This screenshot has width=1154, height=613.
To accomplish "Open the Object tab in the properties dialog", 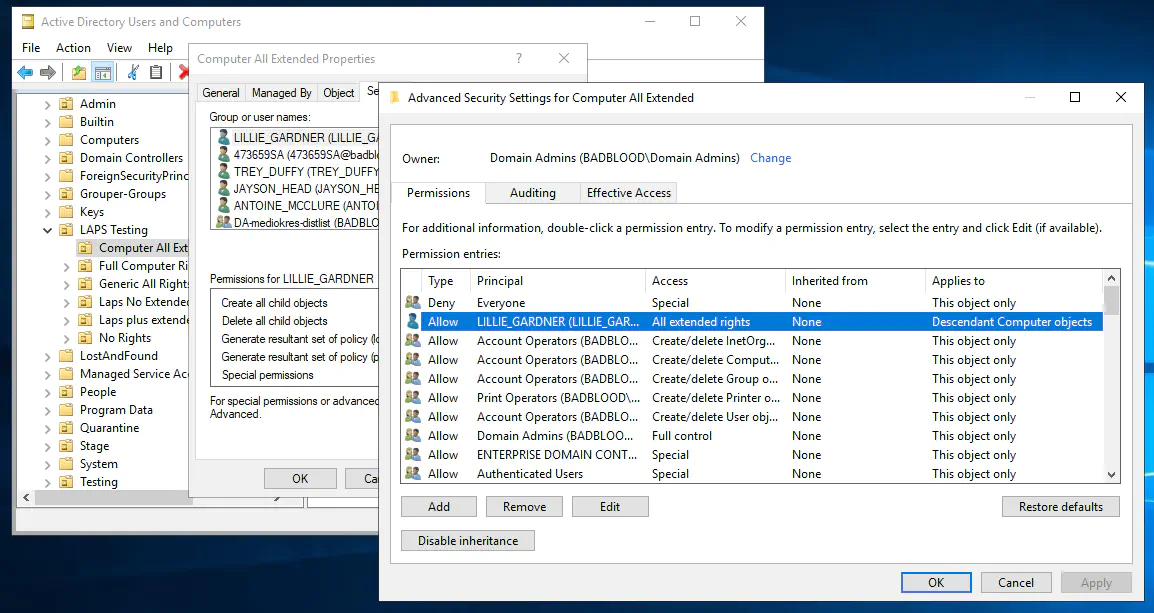I will click(339, 93).
